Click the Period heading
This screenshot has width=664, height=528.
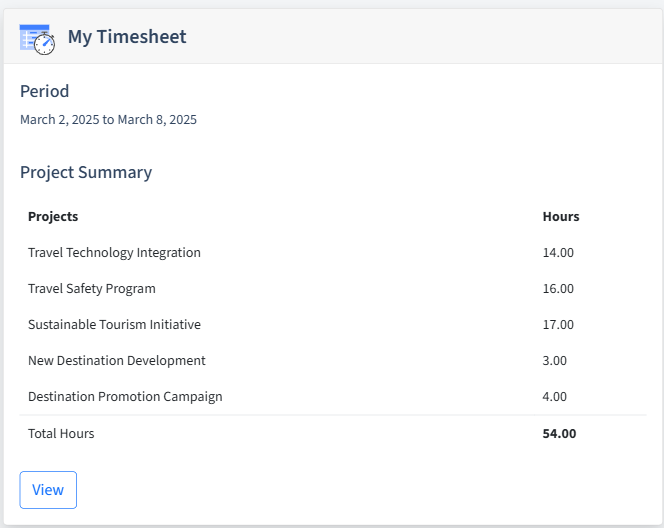44,91
